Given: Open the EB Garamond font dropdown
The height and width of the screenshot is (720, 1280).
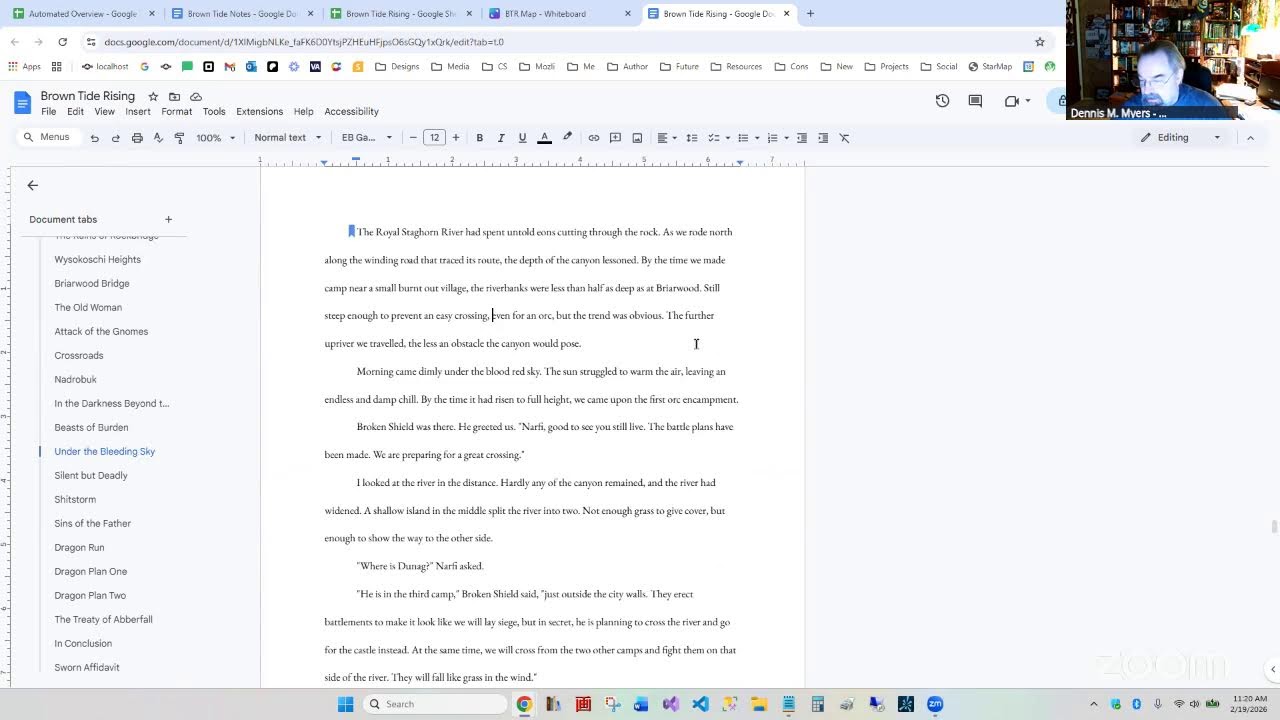Looking at the screenshot, I should tap(366, 138).
